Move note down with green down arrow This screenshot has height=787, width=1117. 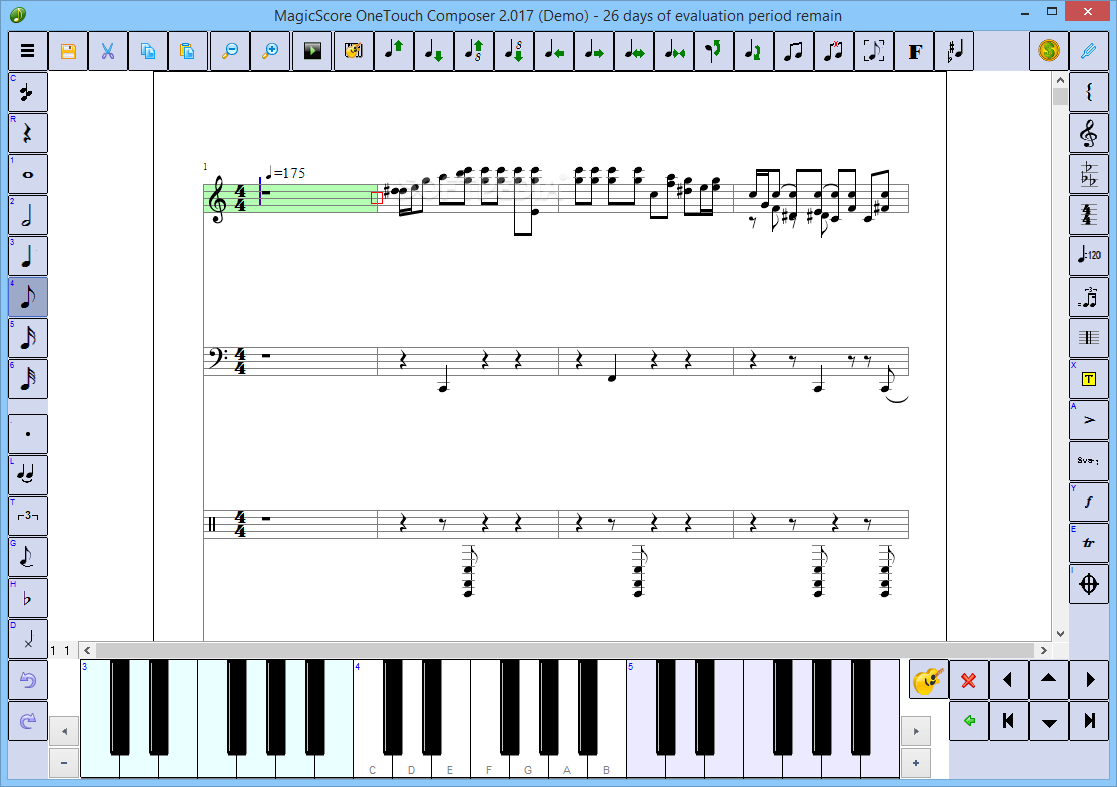(434, 51)
